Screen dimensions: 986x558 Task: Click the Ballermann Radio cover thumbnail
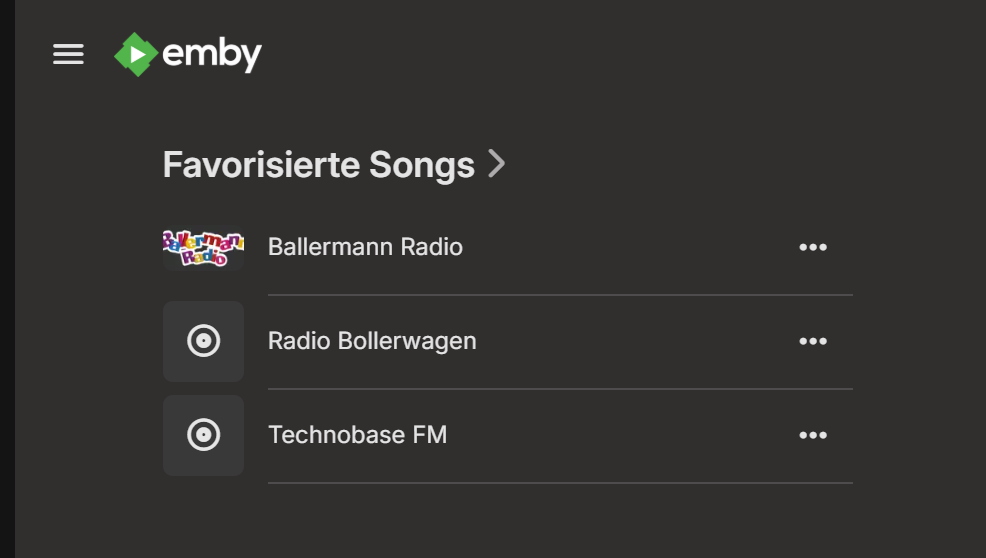pyautogui.click(x=203, y=247)
